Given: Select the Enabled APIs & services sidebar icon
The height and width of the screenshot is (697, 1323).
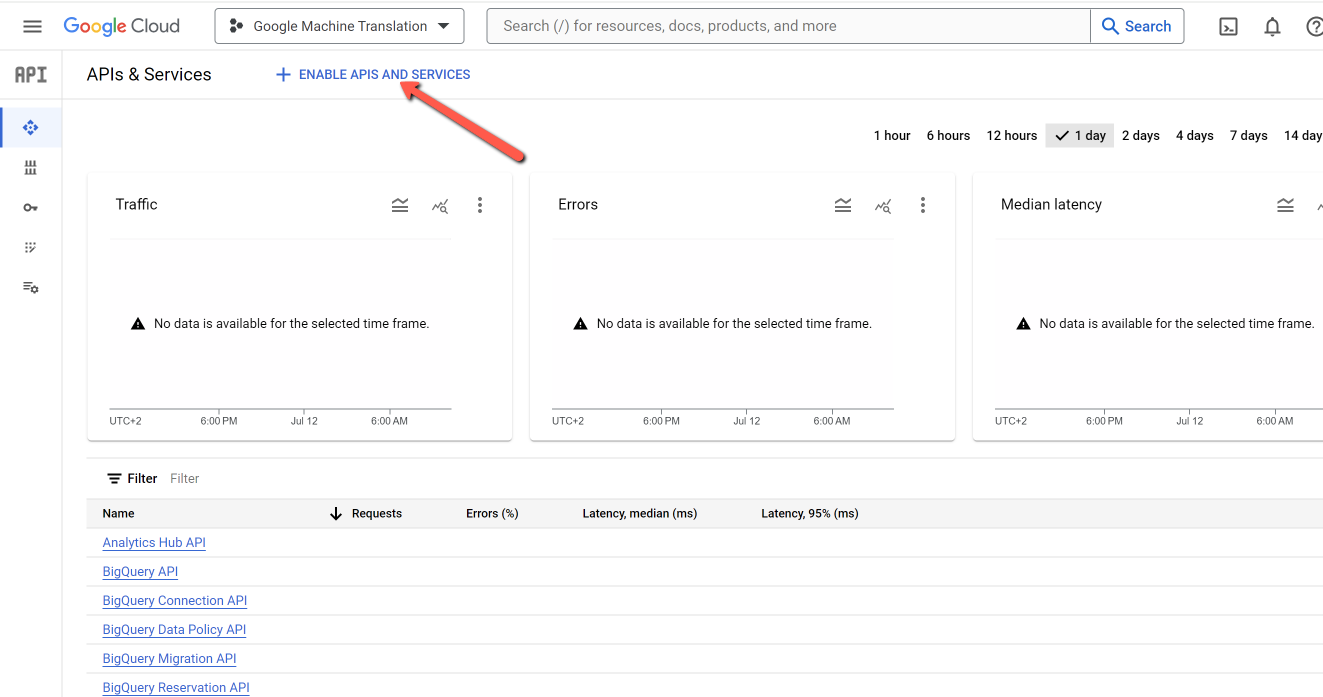Looking at the screenshot, I should pyautogui.click(x=30, y=127).
